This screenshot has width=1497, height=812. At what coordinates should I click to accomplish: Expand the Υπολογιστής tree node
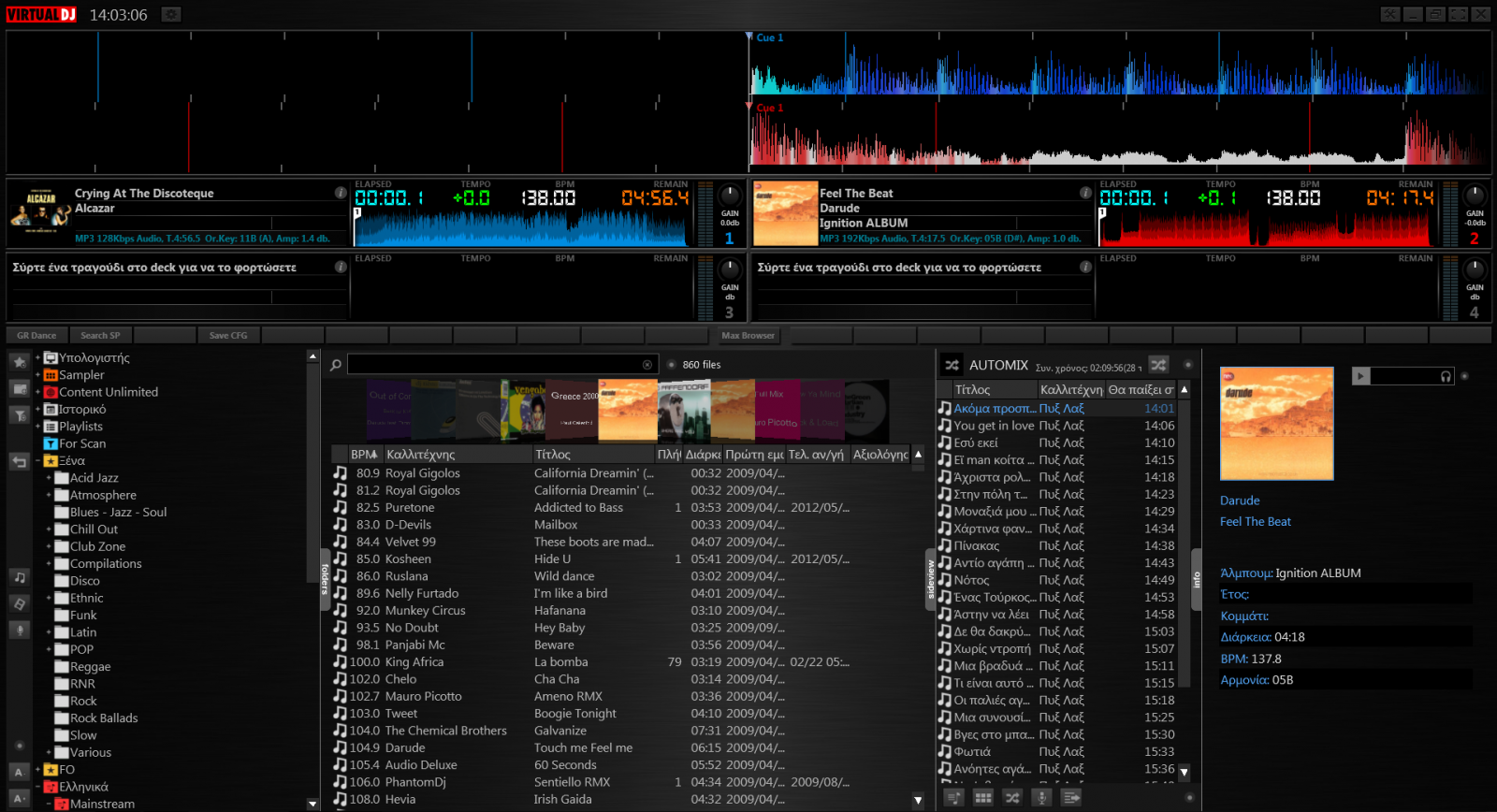click(x=38, y=357)
